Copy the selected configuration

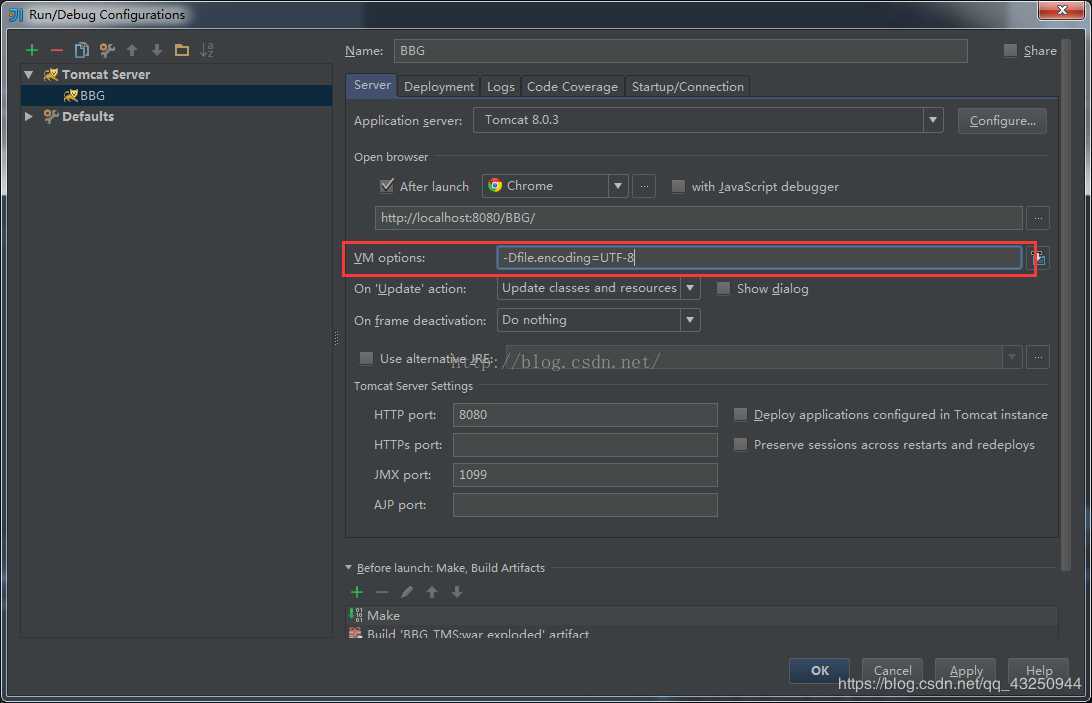pos(82,50)
